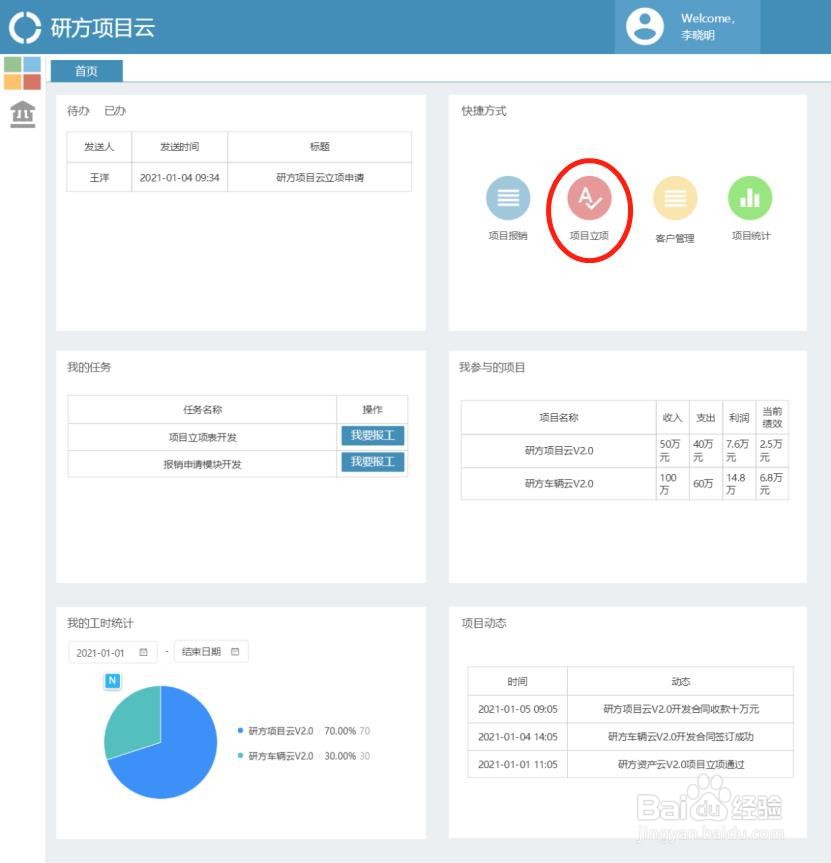Click calendar icon in start date field

pos(144,652)
